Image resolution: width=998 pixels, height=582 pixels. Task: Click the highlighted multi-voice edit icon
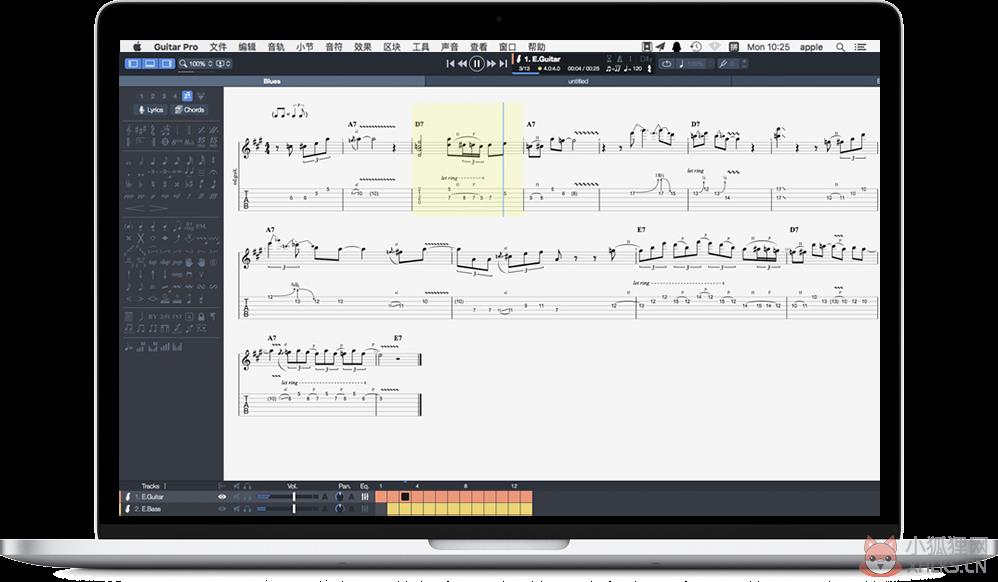point(186,96)
